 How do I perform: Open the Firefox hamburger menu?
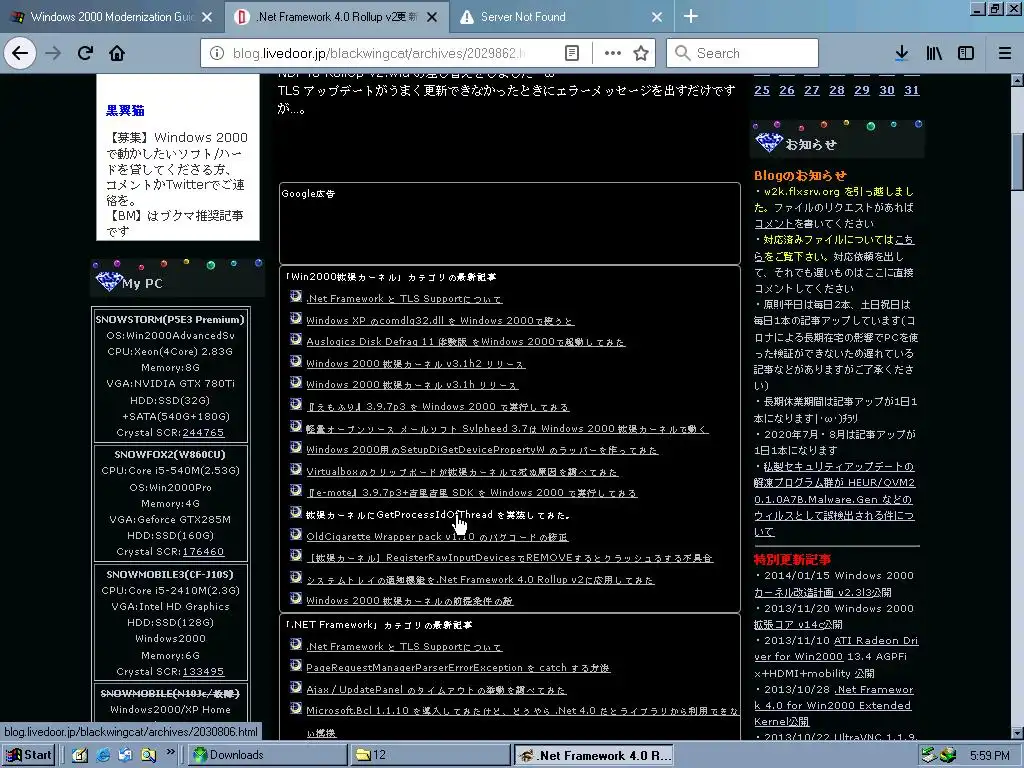click(1004, 53)
